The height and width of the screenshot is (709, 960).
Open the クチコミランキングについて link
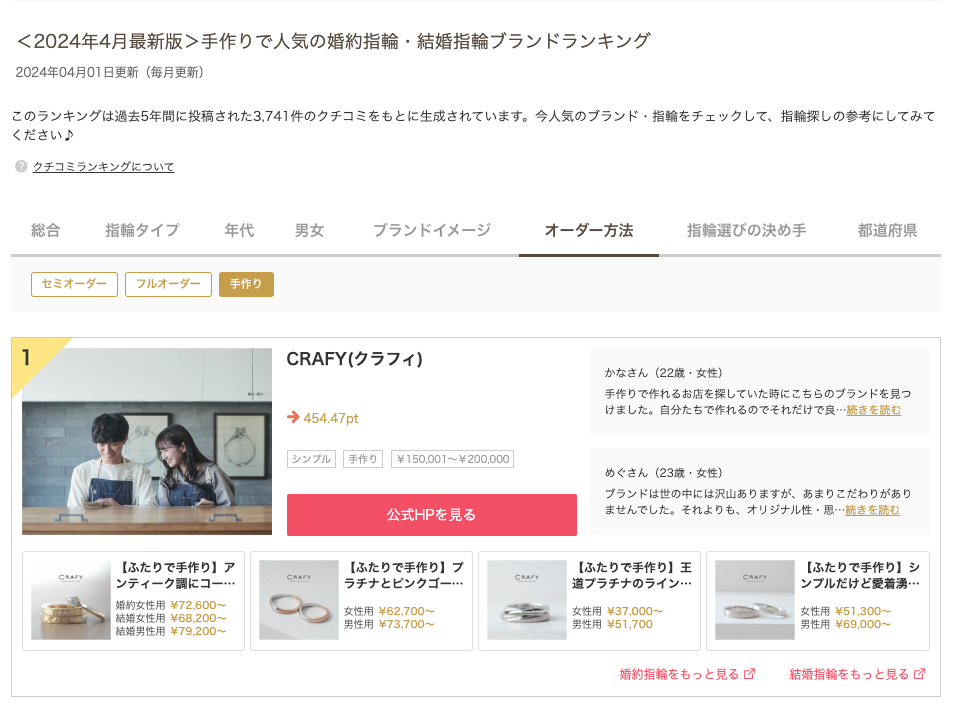103,167
